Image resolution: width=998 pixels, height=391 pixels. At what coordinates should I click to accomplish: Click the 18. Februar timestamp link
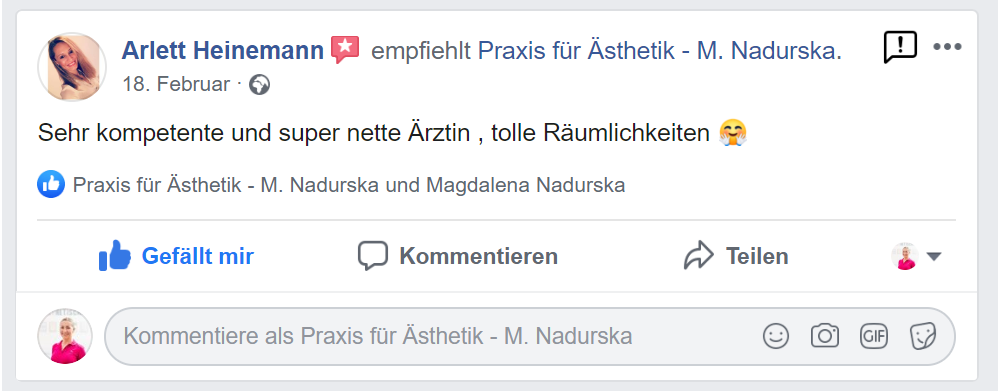pyautogui.click(x=176, y=85)
